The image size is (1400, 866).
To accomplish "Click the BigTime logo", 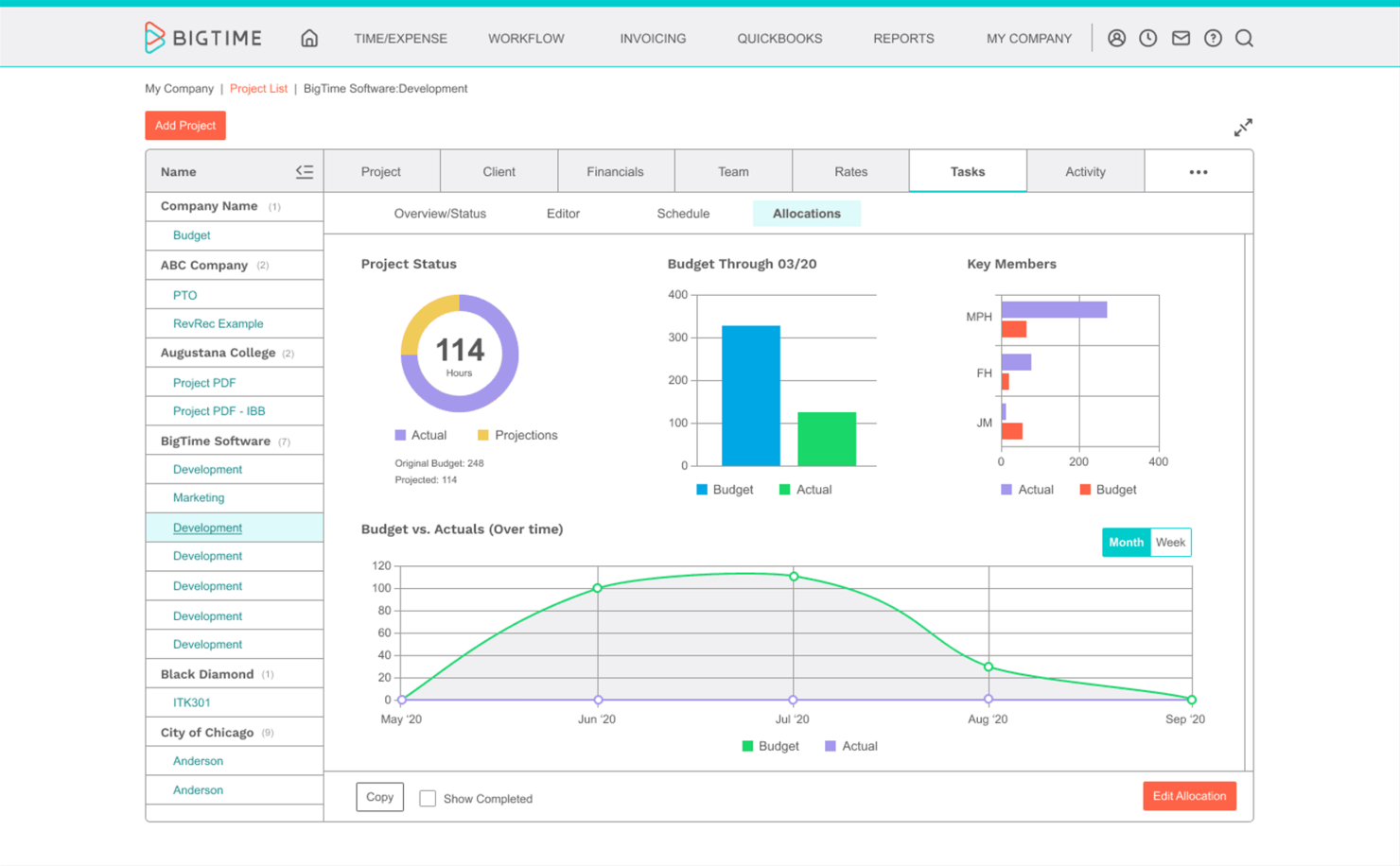I will click(202, 38).
